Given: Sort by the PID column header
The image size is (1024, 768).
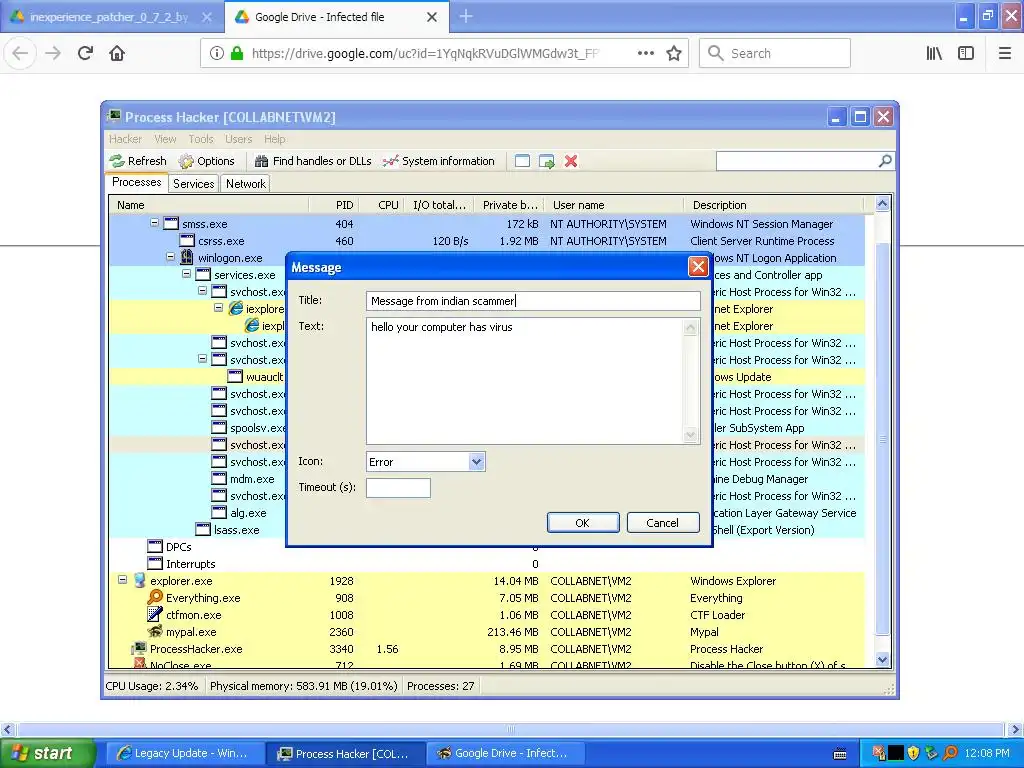Looking at the screenshot, I should pos(334,205).
